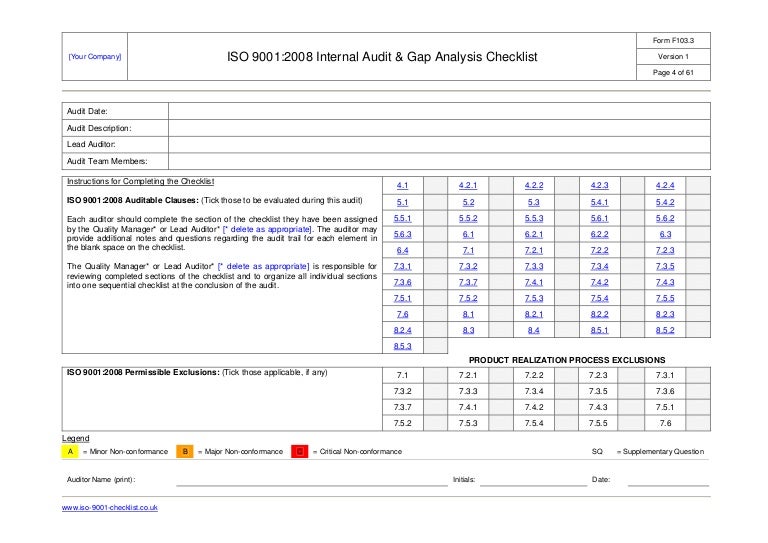Screen dimensions: 768x543
Task: Tick the box beside exclusion 7.6
Action: [700, 423]
